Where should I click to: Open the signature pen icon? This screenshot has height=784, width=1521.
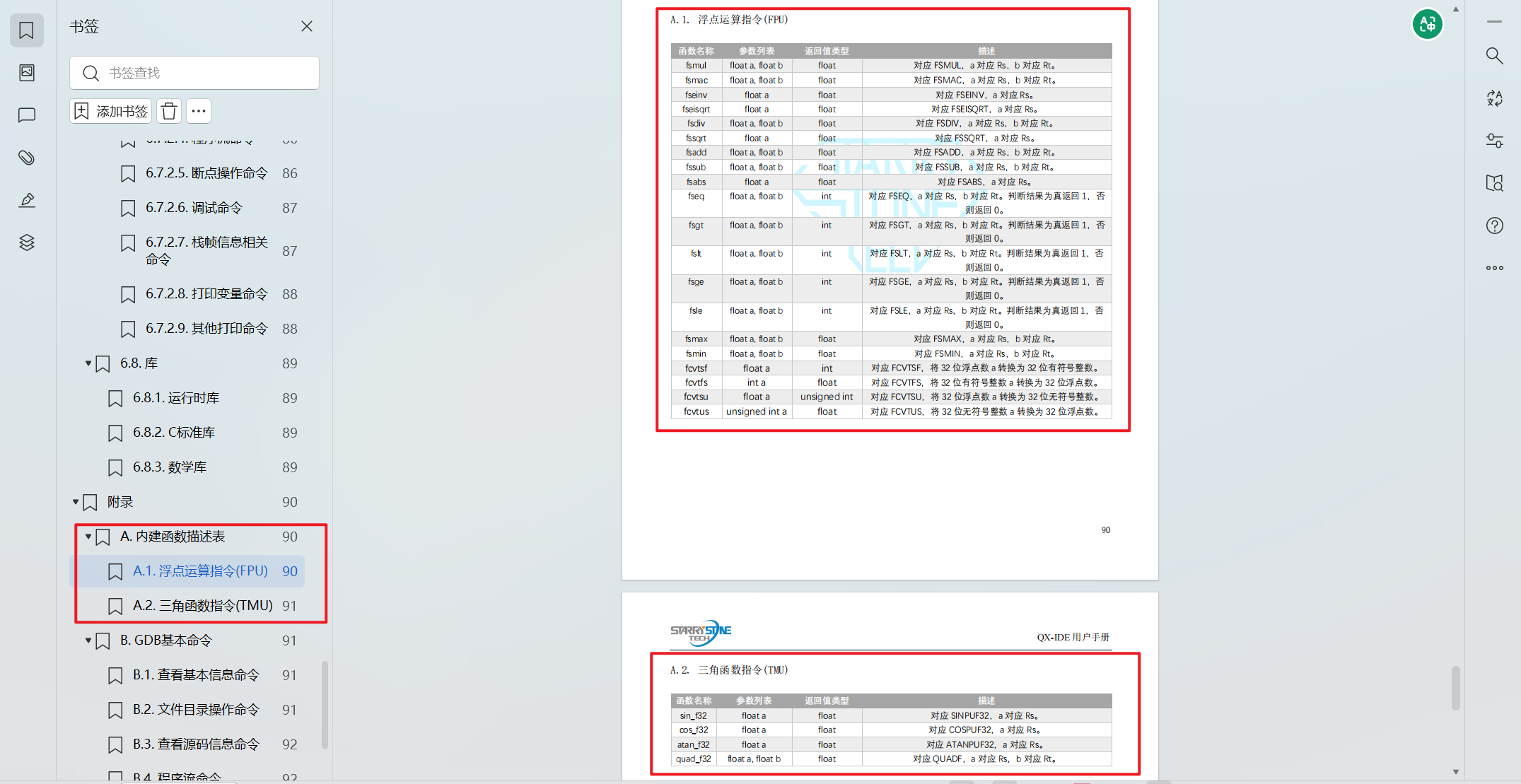click(x=27, y=200)
